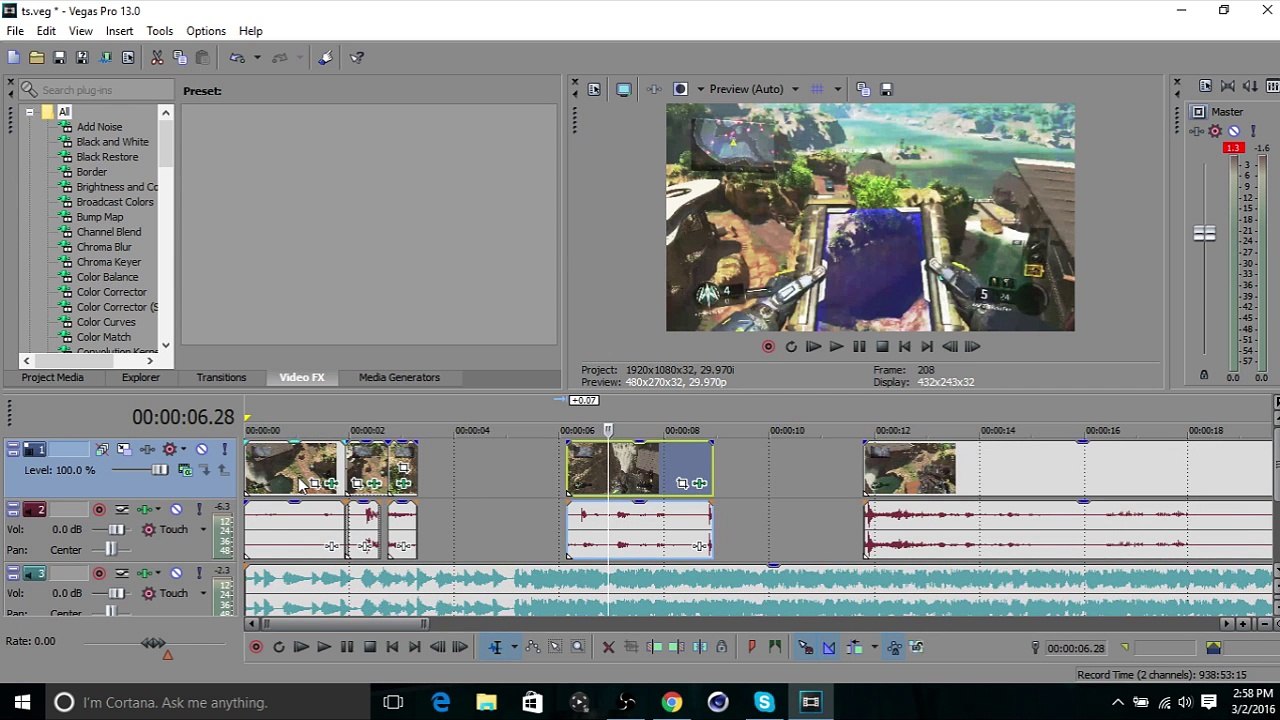Image resolution: width=1280 pixels, height=720 pixels.
Task: Delete selection with the red X icon
Action: (x=608, y=648)
